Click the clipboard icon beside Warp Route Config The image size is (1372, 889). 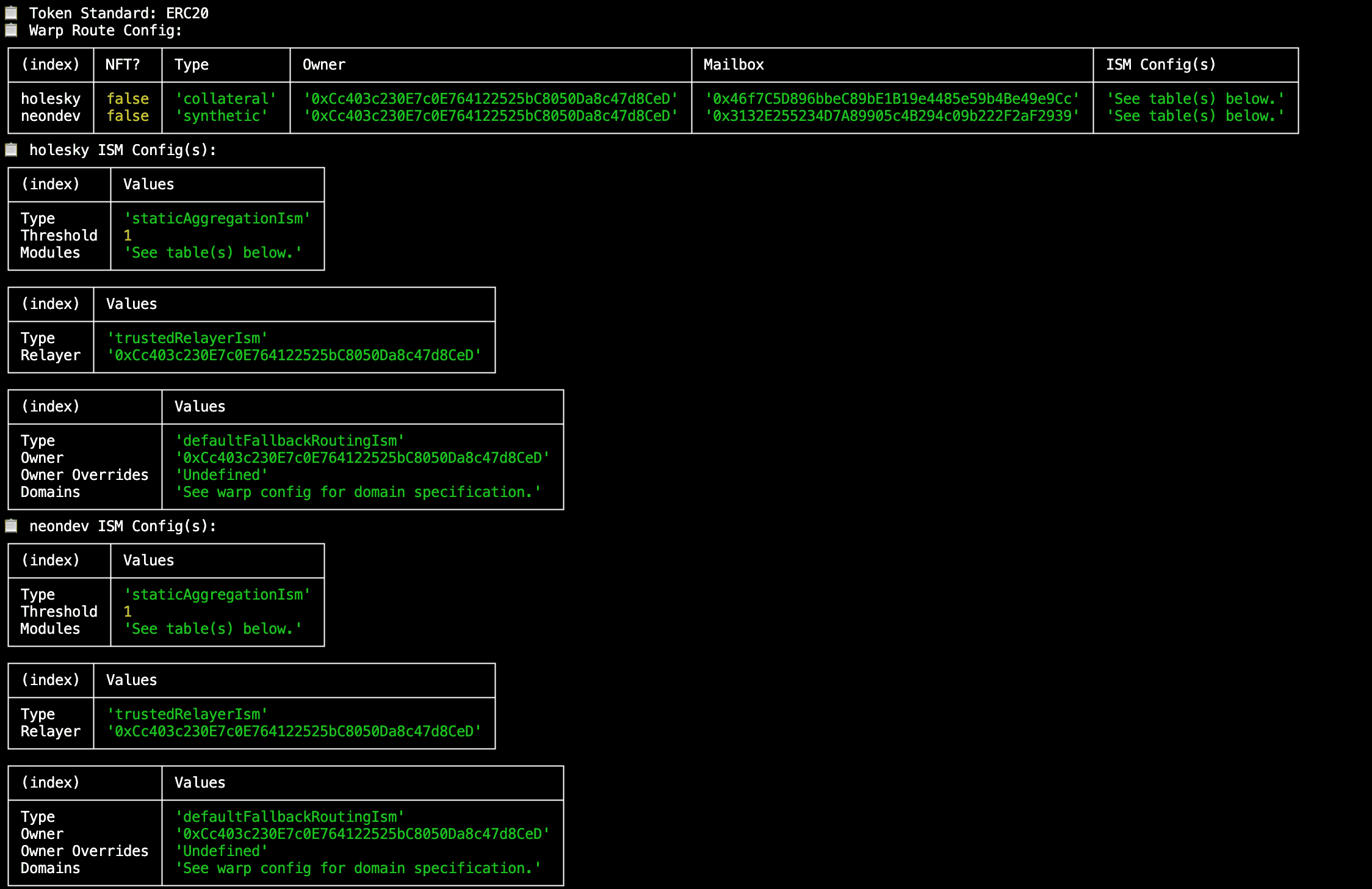point(11,30)
